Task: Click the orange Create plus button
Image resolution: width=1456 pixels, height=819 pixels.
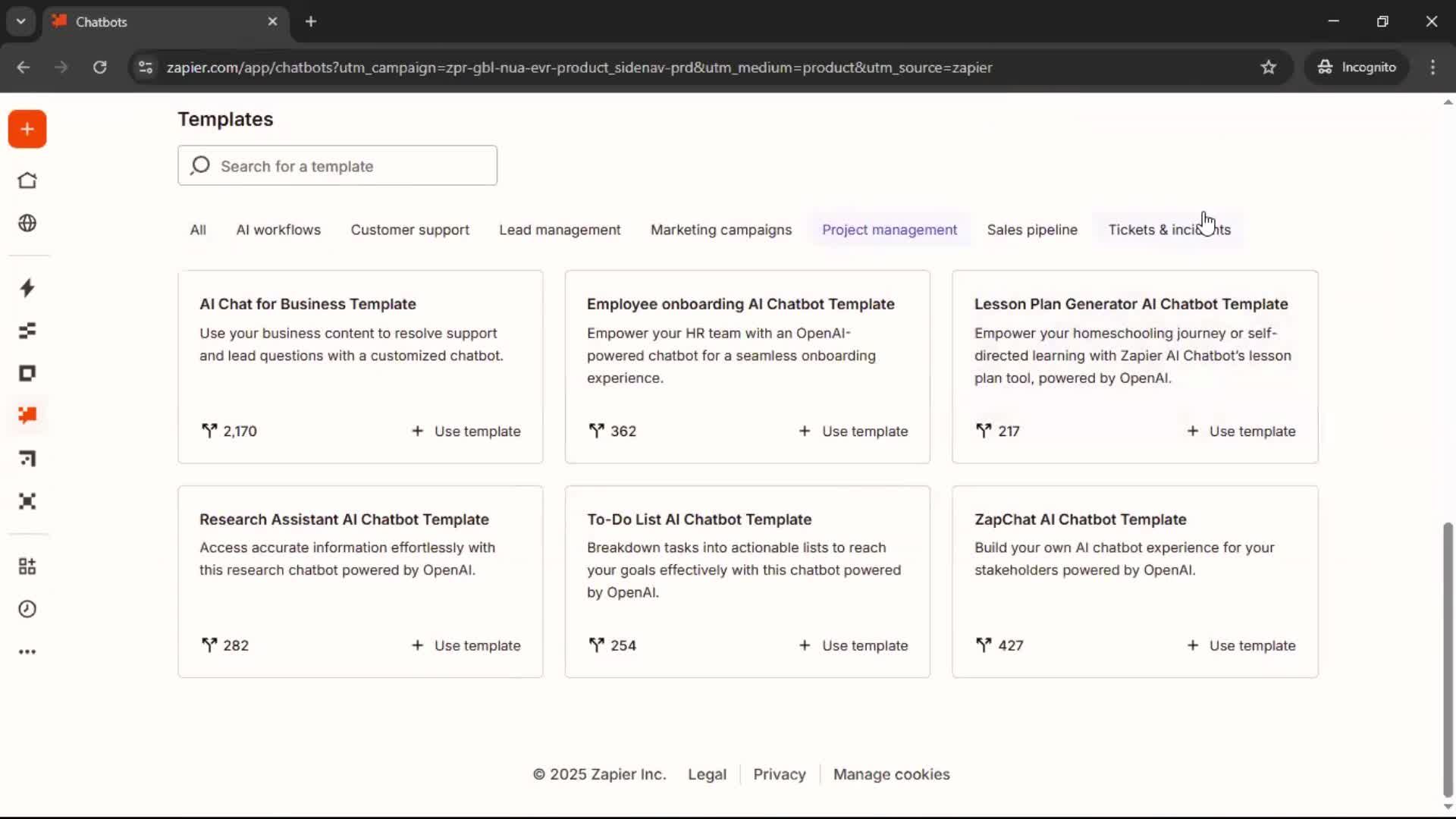Action: [27, 130]
